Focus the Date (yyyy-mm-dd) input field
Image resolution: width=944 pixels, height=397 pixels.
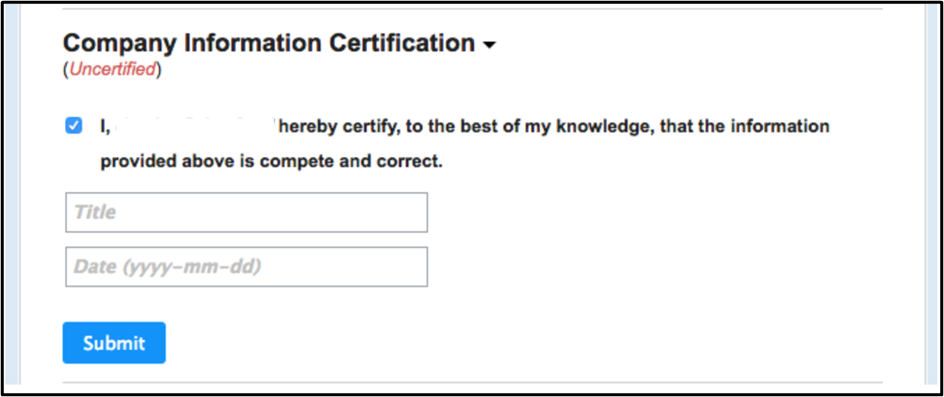point(246,266)
